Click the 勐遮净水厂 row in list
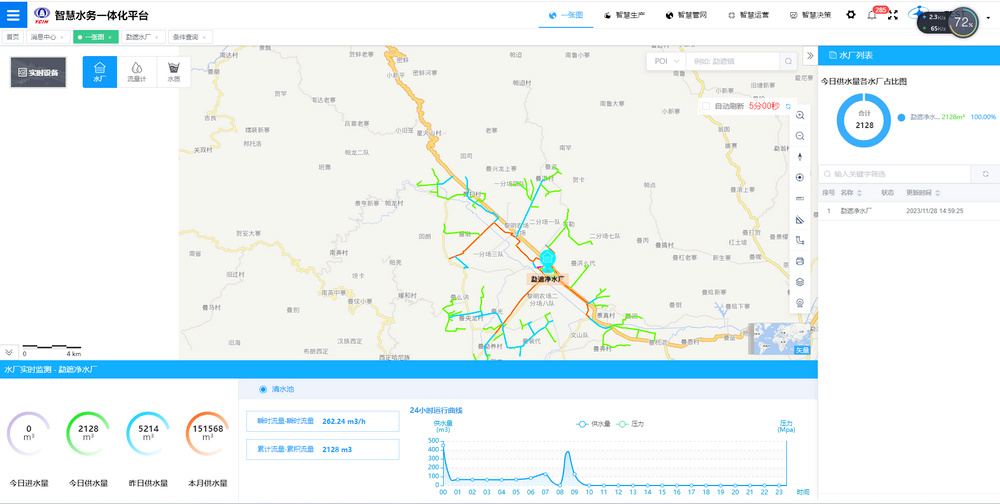Viewport: 1000px width, 504px height. click(x=856, y=211)
